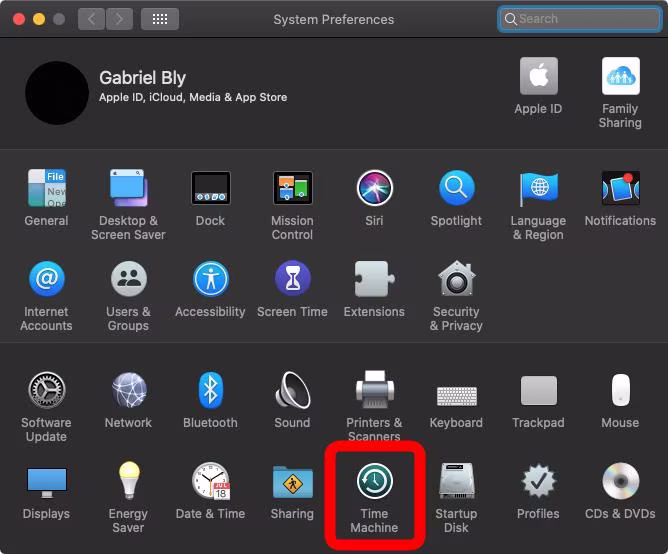Minimize the window with the yellow button
The image size is (668, 554).
click(x=39, y=19)
